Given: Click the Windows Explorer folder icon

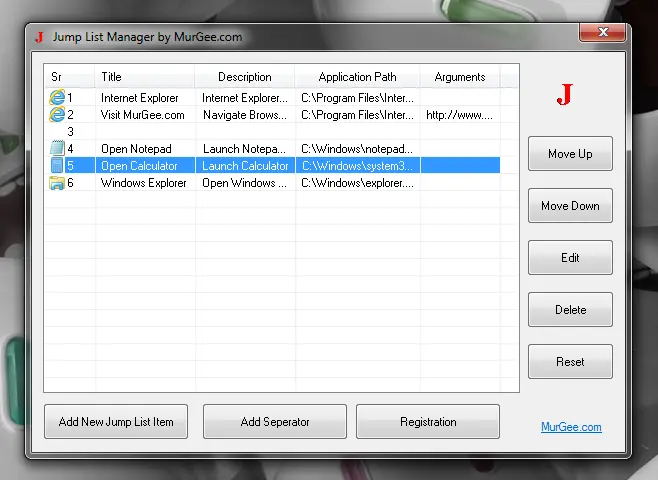Looking at the screenshot, I should coord(57,183).
